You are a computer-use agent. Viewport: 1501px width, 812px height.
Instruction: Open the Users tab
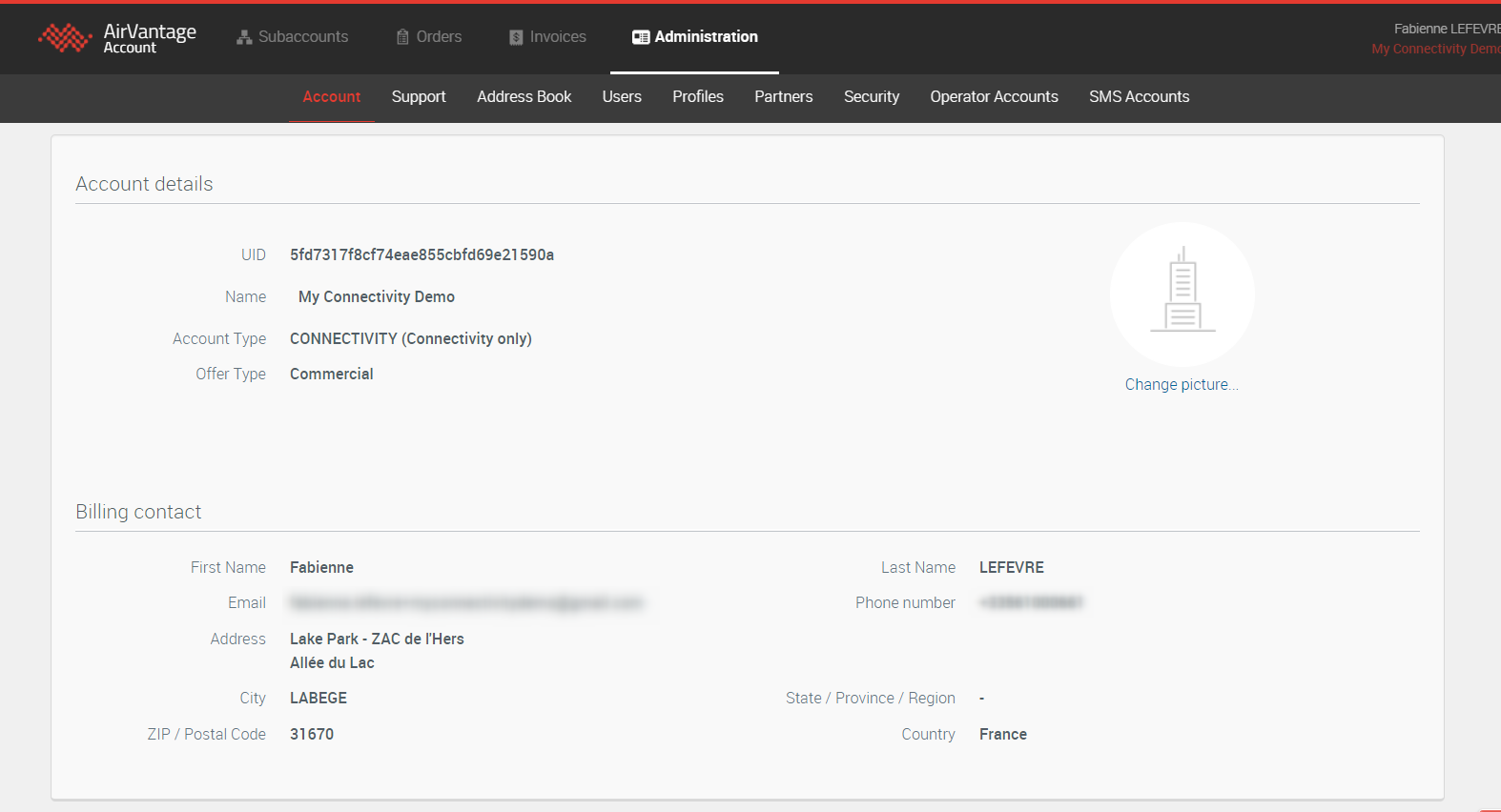622,97
